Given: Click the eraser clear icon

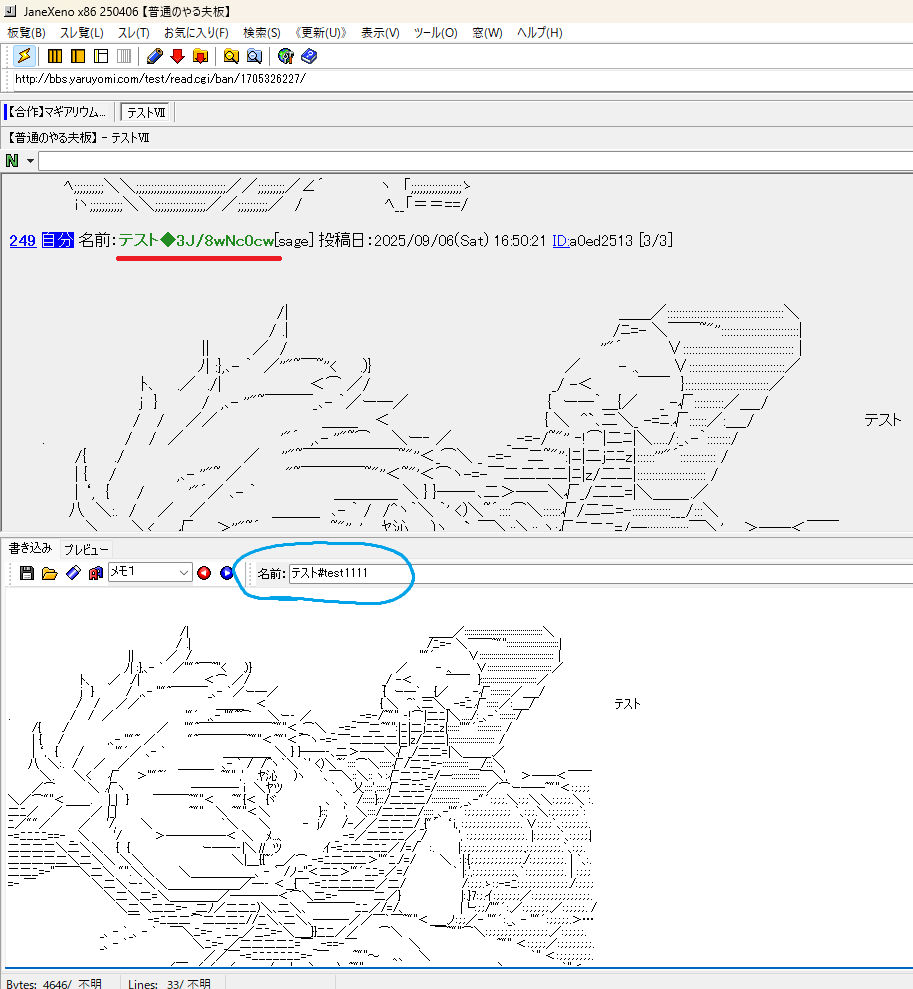Looking at the screenshot, I should tap(72, 573).
